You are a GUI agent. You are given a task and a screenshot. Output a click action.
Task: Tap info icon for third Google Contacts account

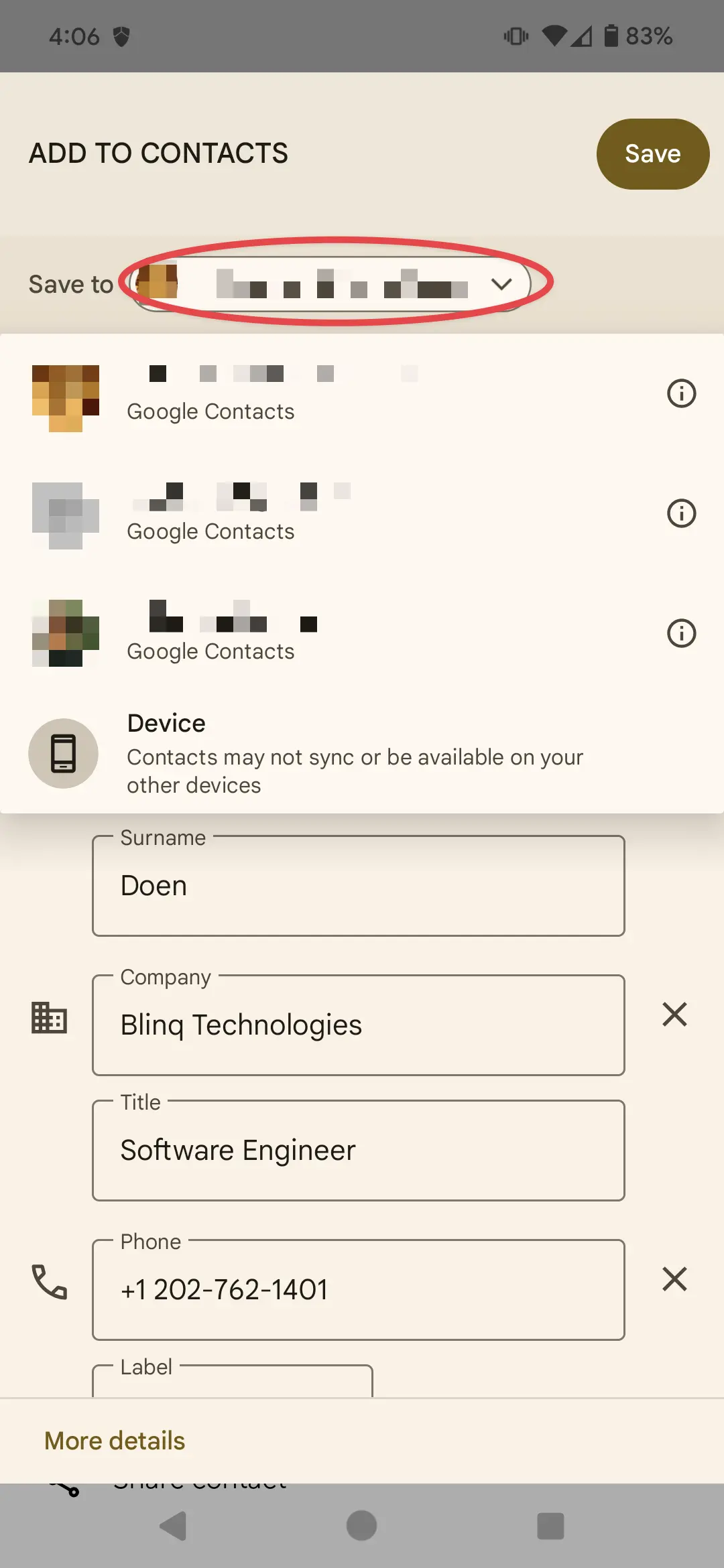pos(681,633)
